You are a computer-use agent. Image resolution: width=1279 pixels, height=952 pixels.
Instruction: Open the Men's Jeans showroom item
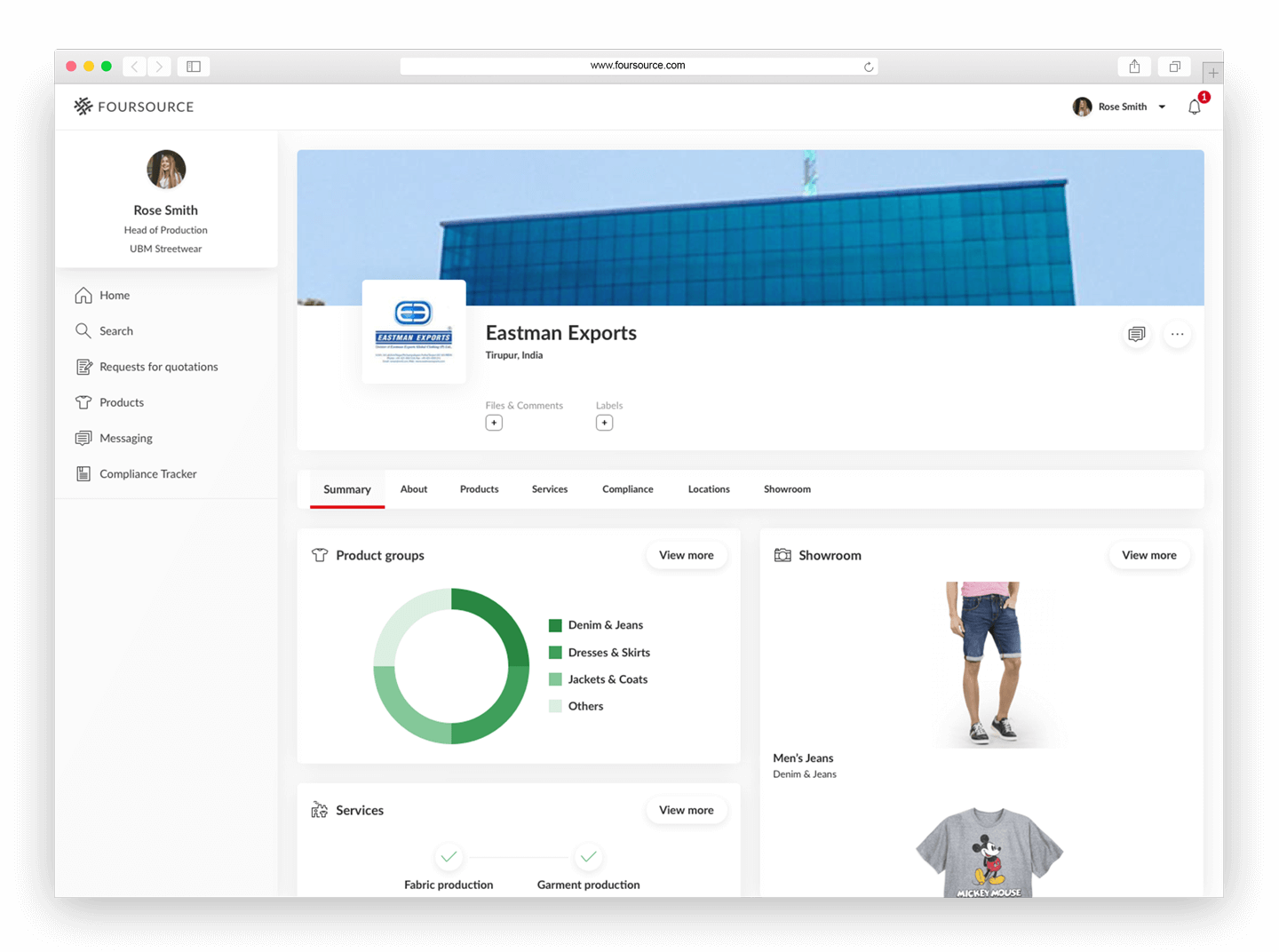[x=988, y=666]
